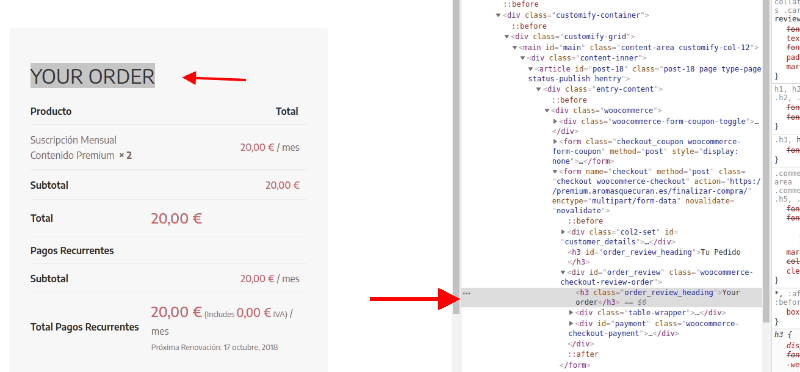Expand the checkout_coupon form node

coord(556,141)
